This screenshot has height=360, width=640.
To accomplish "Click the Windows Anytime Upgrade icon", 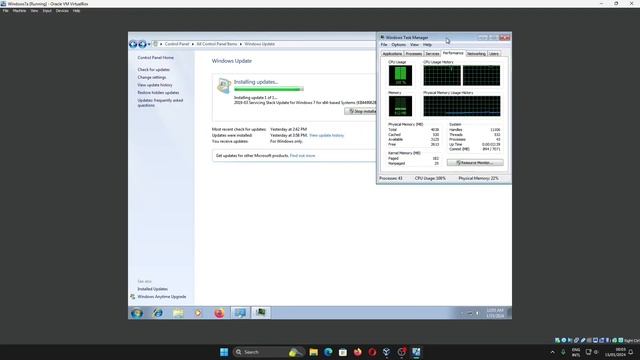I will point(133,297).
